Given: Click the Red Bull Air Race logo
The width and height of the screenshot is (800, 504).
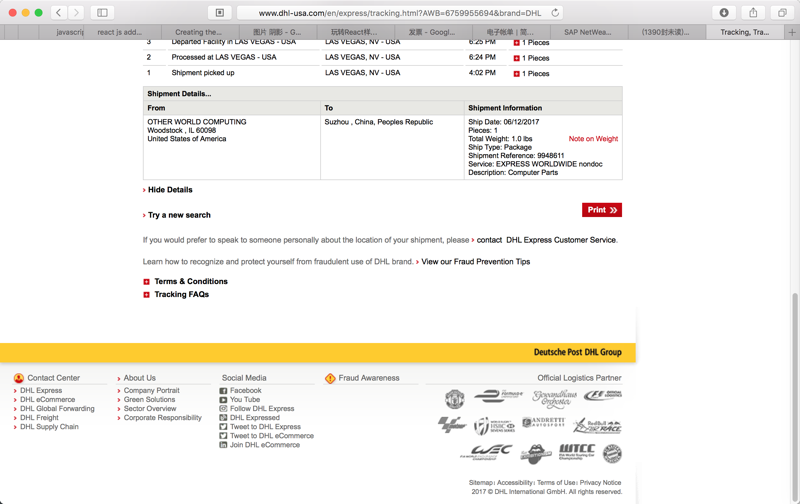Looking at the screenshot, I should [x=597, y=425].
